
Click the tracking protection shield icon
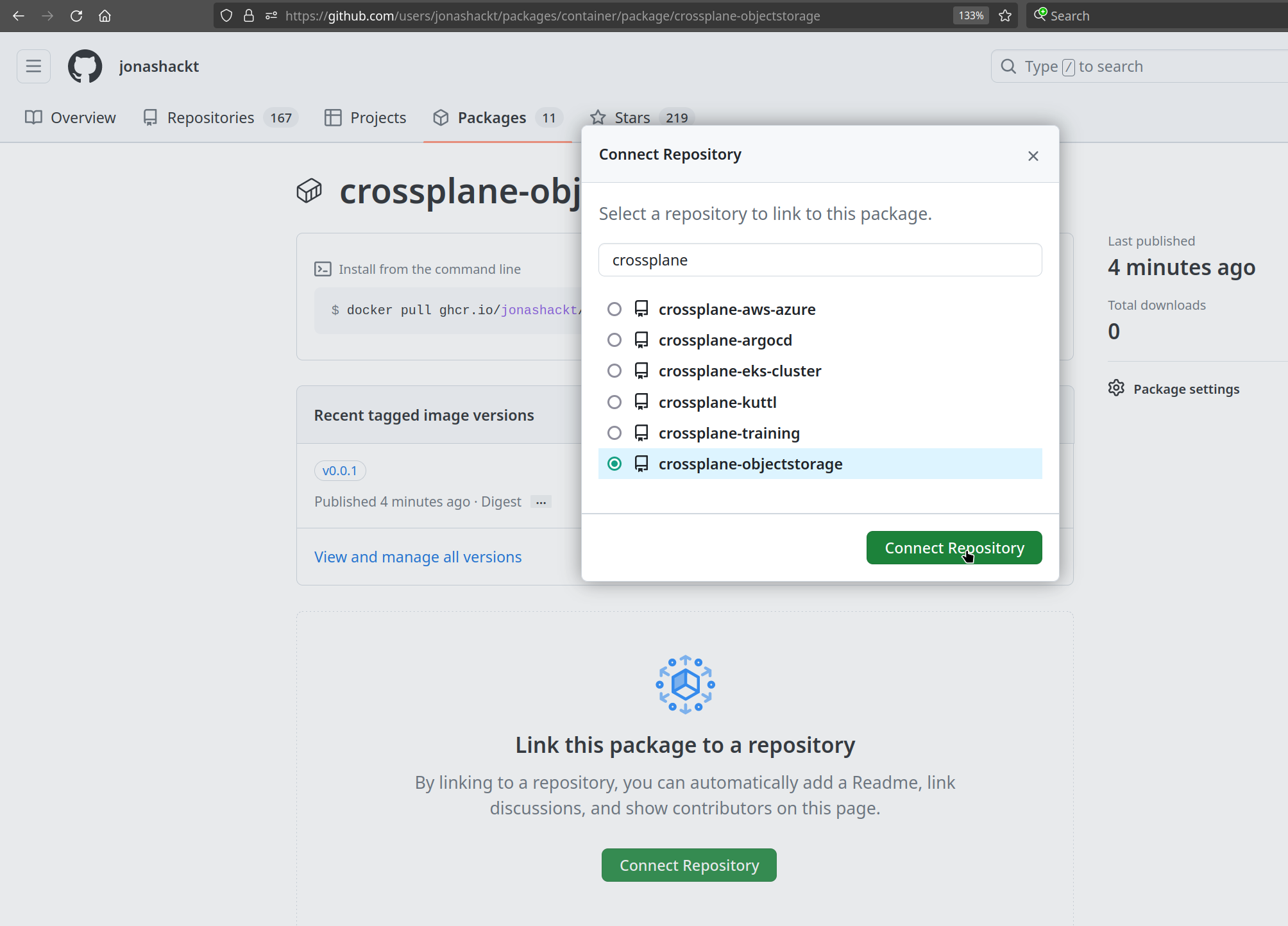pos(226,16)
